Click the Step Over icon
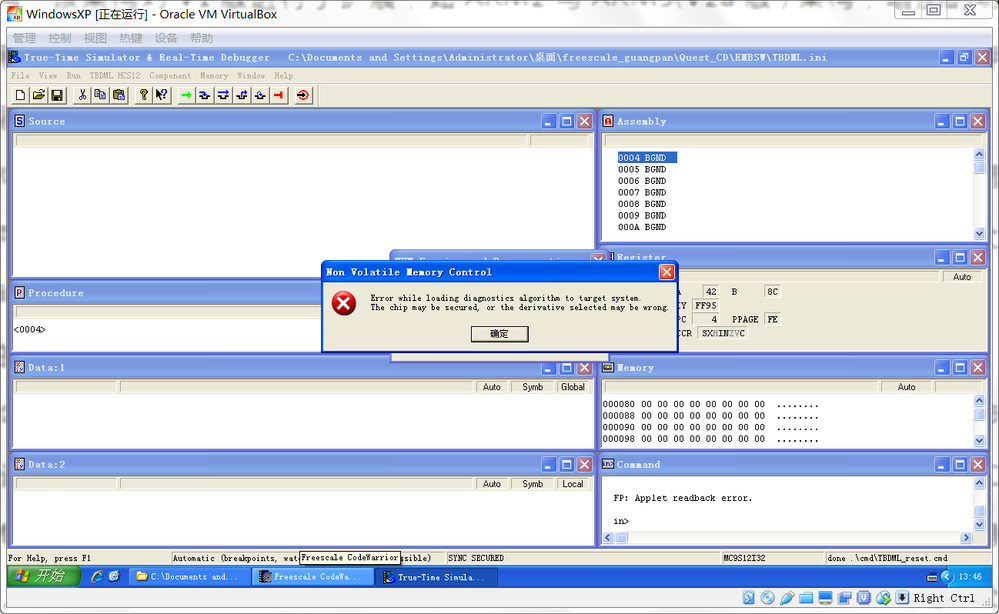999x614 pixels. 223,96
